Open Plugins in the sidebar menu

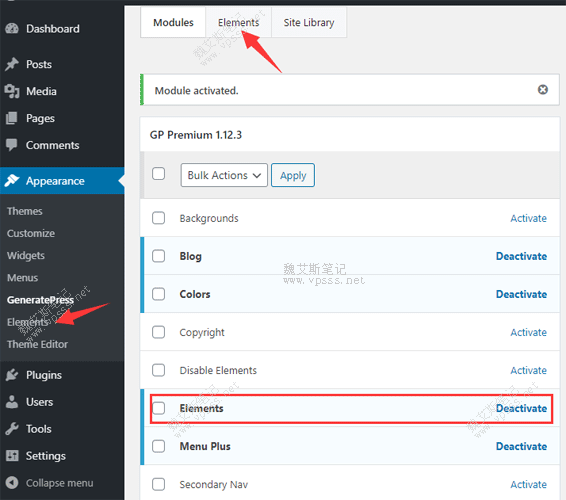[44, 375]
